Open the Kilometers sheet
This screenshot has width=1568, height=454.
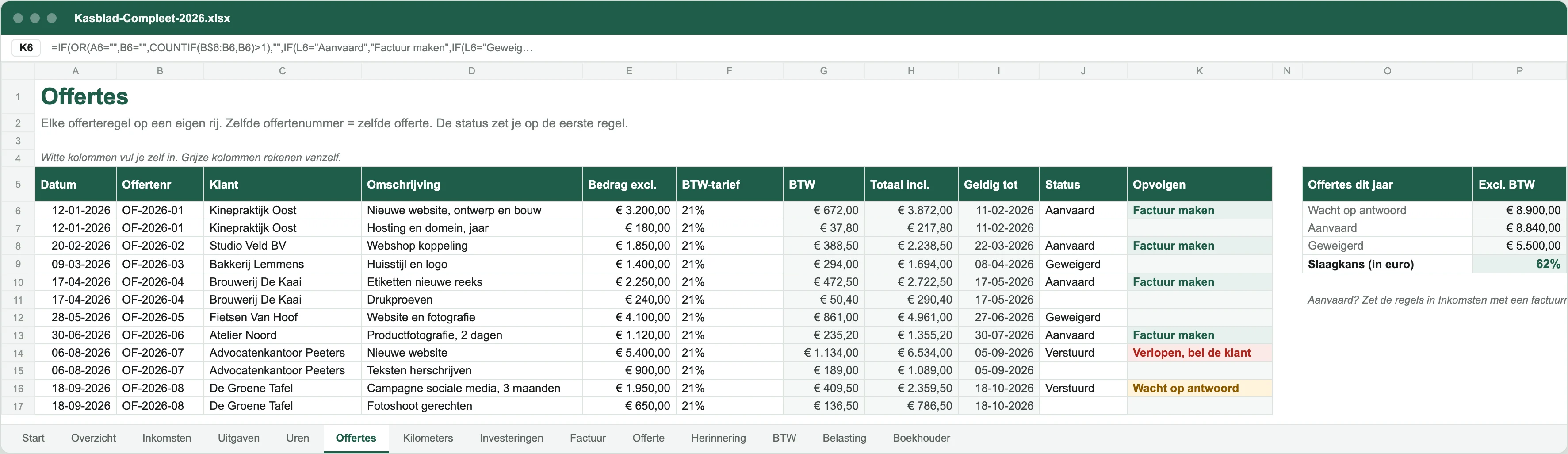coord(428,438)
